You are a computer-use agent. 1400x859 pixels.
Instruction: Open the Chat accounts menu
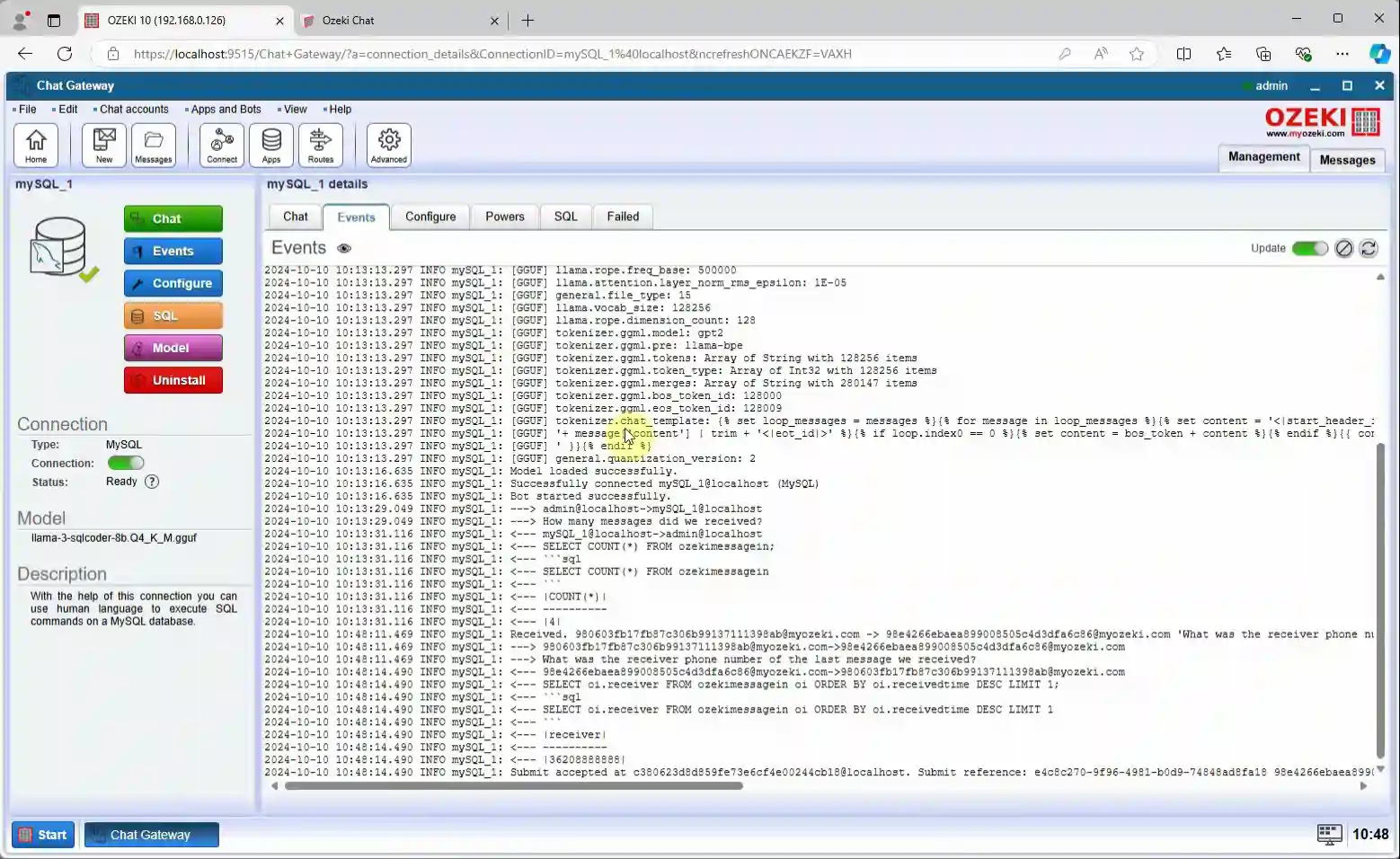[x=133, y=110]
